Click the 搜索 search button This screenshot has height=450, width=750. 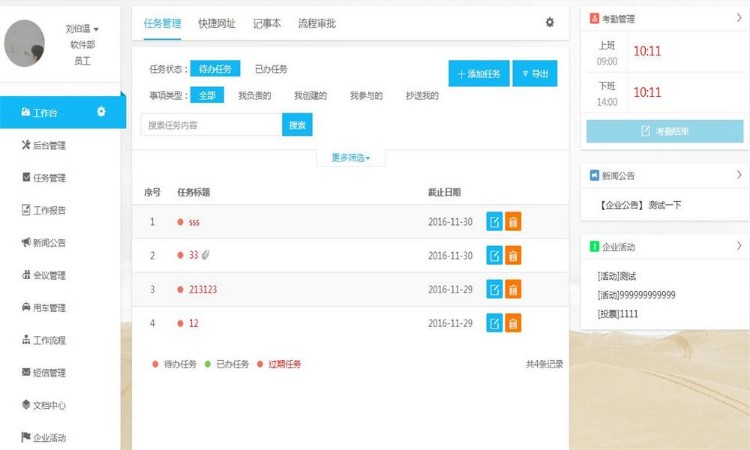(297, 125)
